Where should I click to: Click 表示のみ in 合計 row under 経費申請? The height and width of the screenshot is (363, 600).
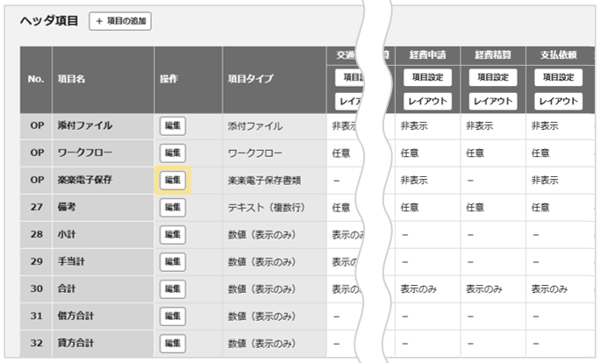[x=419, y=289]
